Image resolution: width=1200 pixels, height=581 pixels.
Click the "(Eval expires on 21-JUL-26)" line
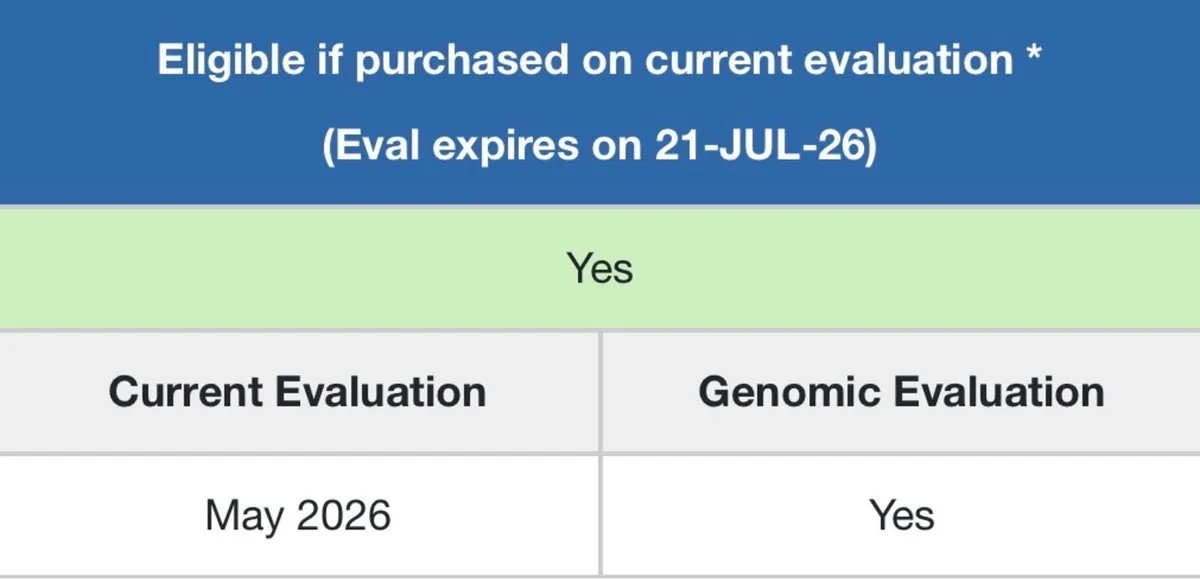tap(600, 147)
